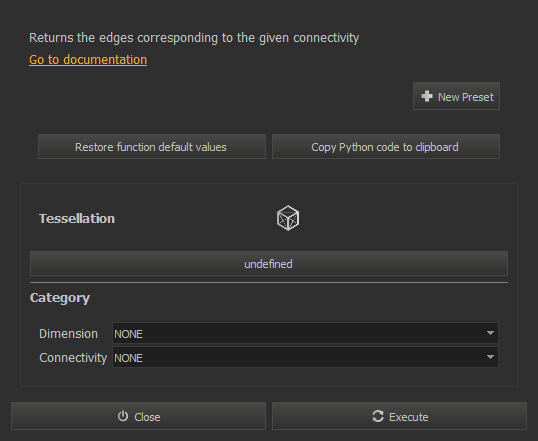This screenshot has width=538, height=441.
Task: Execute the function
Action: point(399,416)
